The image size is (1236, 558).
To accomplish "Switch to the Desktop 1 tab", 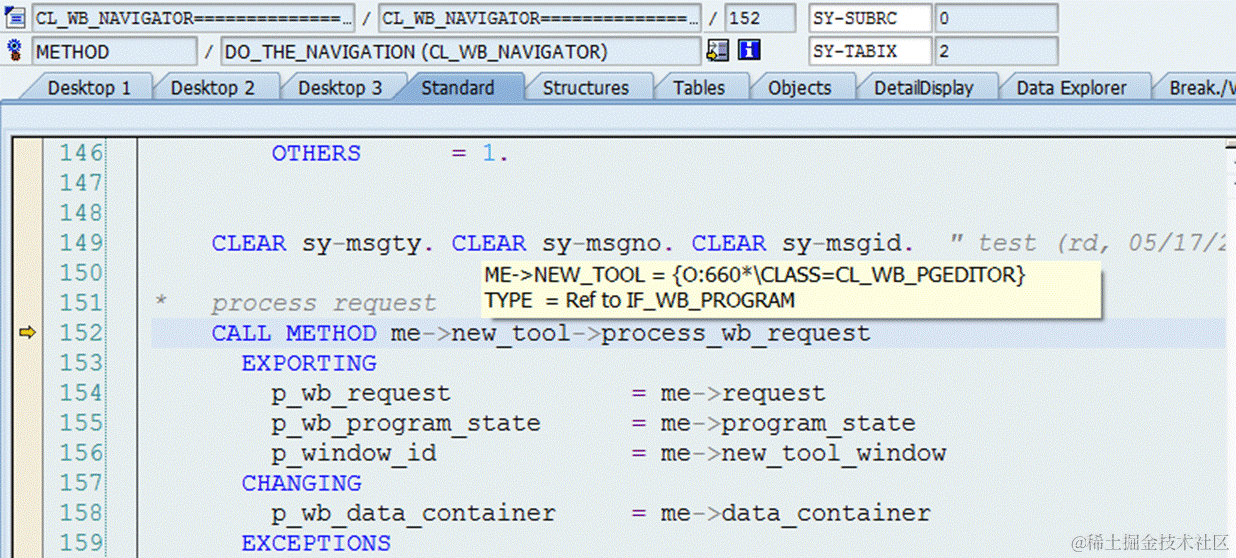I will point(89,88).
